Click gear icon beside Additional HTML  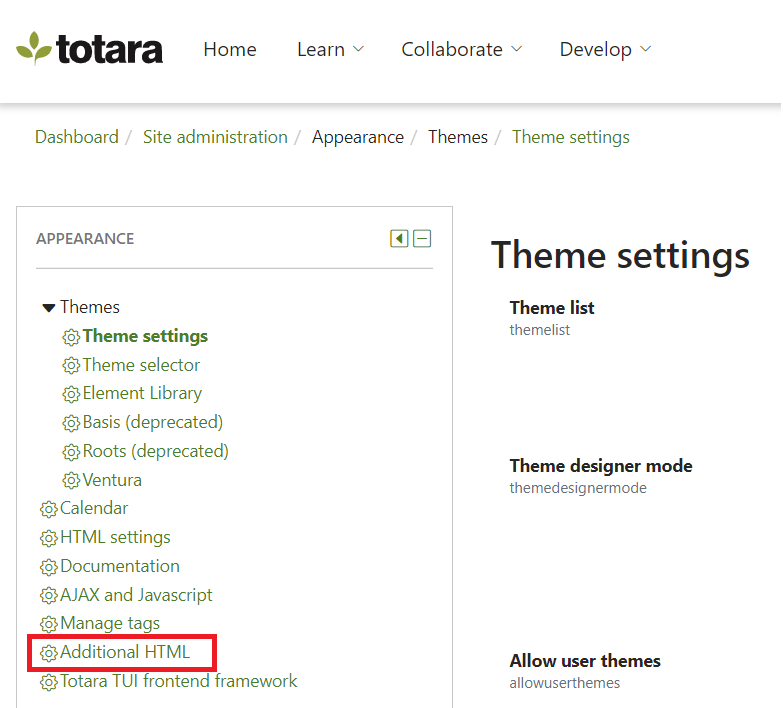coord(48,654)
